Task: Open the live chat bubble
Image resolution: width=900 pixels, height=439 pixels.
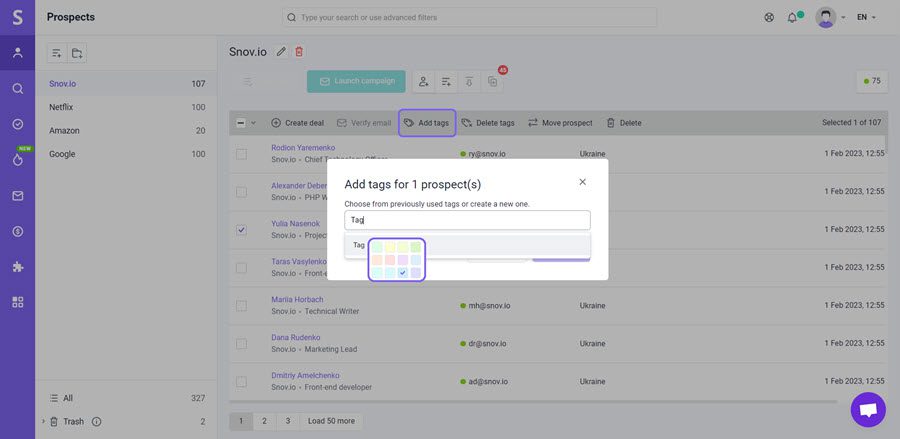Action: click(x=868, y=410)
